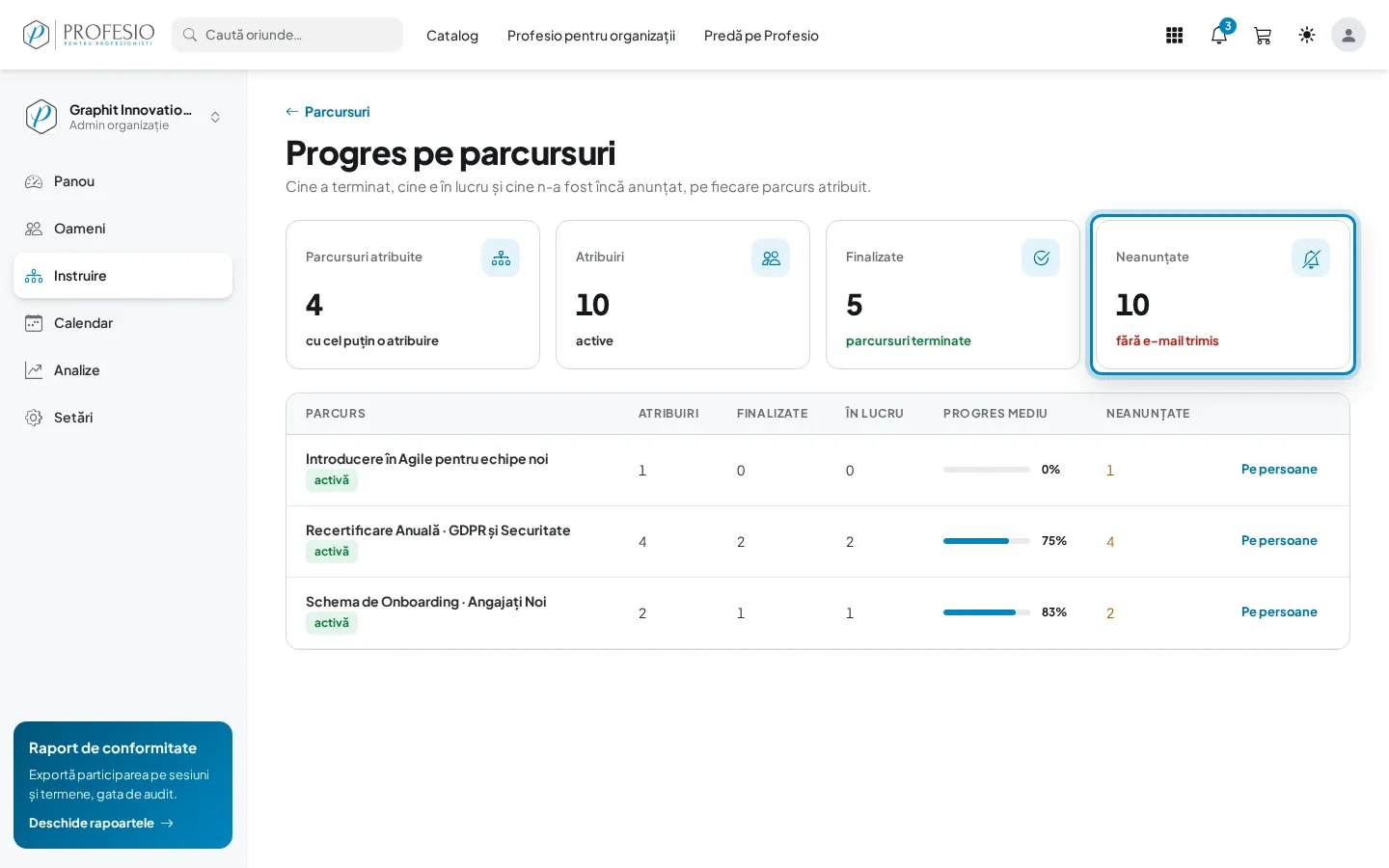The width and height of the screenshot is (1389, 868).
Task: Click 'Recertificare Anuală · GDPR și Securitate' title
Action: [438, 530]
